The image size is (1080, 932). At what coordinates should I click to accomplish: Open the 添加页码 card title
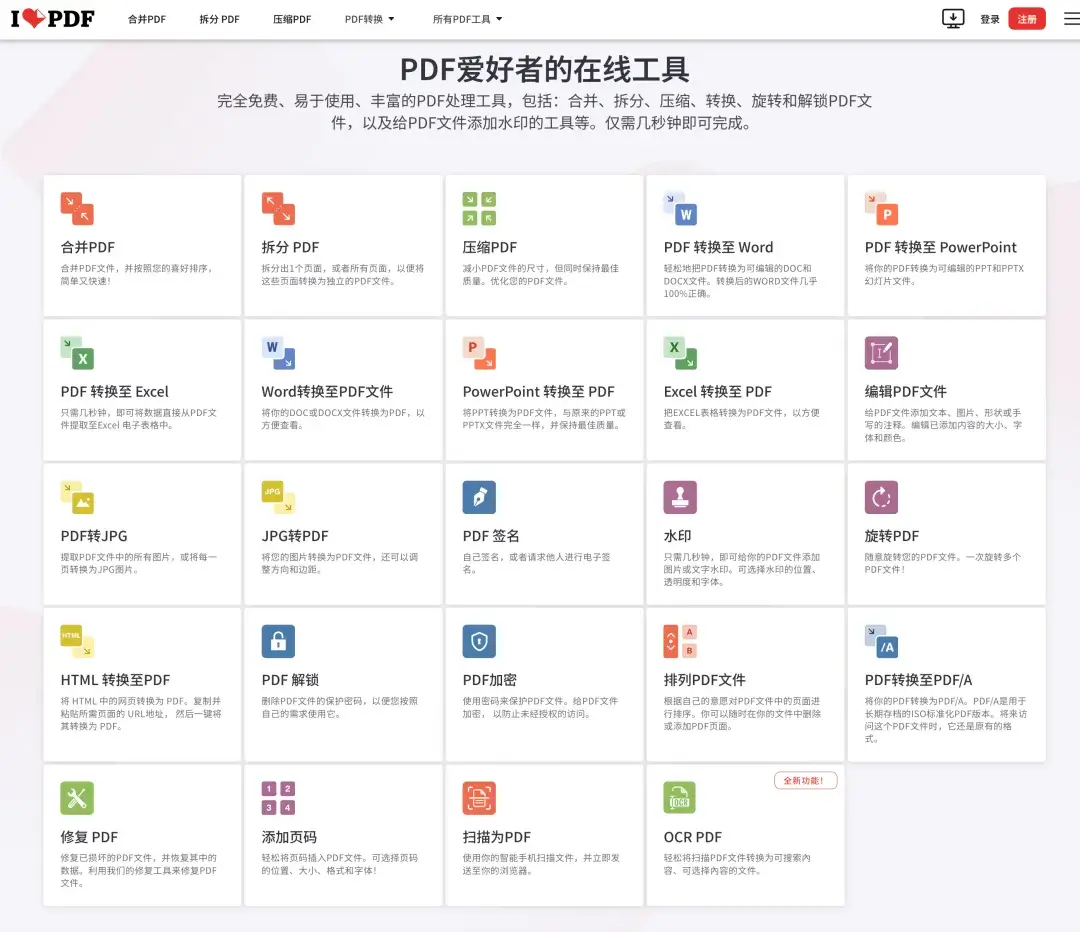pos(289,837)
